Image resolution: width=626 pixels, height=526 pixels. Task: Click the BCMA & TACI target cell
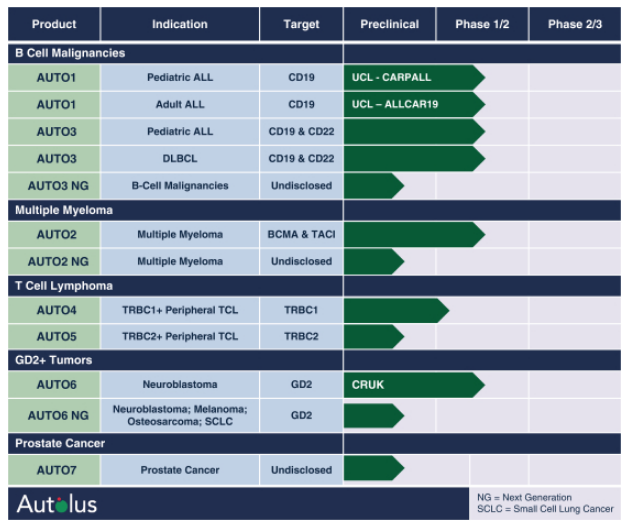[301, 235]
